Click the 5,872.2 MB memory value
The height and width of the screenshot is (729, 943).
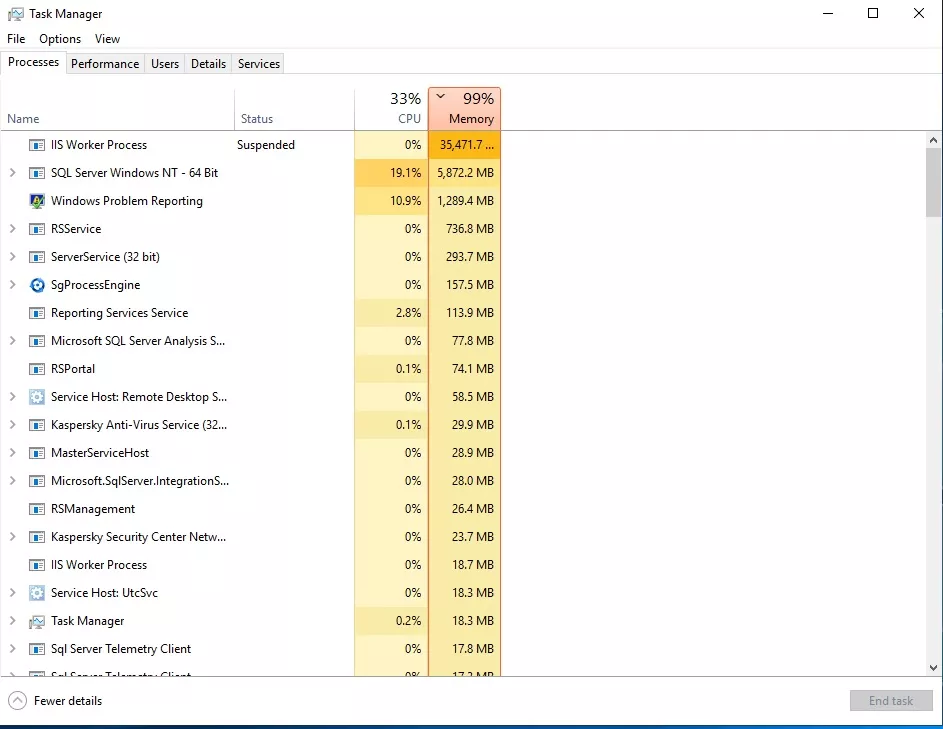click(x=465, y=173)
